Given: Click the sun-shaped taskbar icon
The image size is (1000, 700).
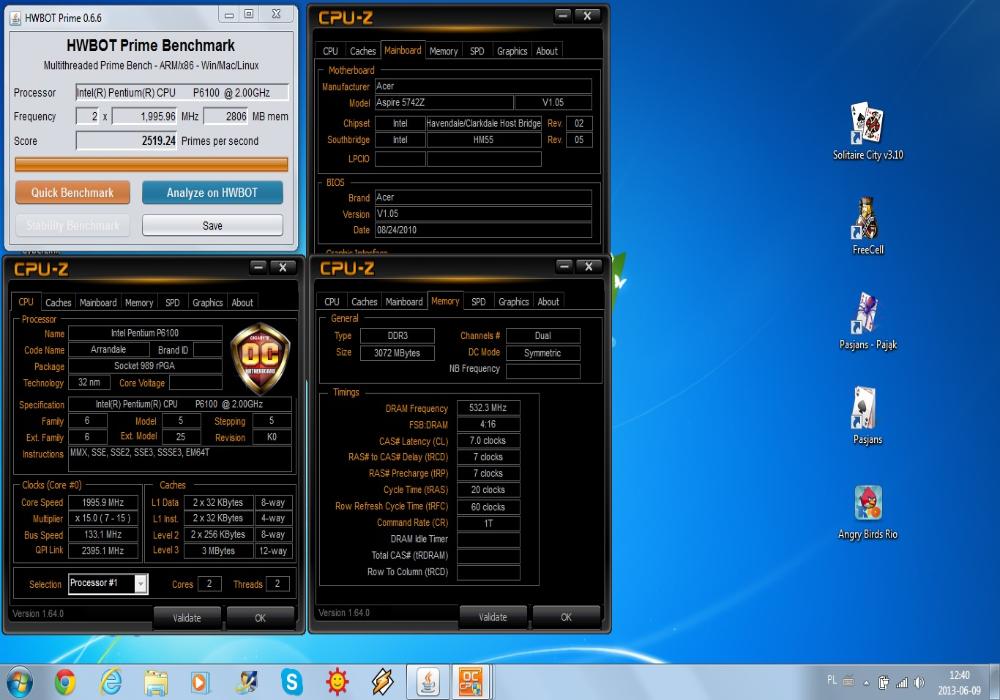Looking at the screenshot, I should 337,682.
